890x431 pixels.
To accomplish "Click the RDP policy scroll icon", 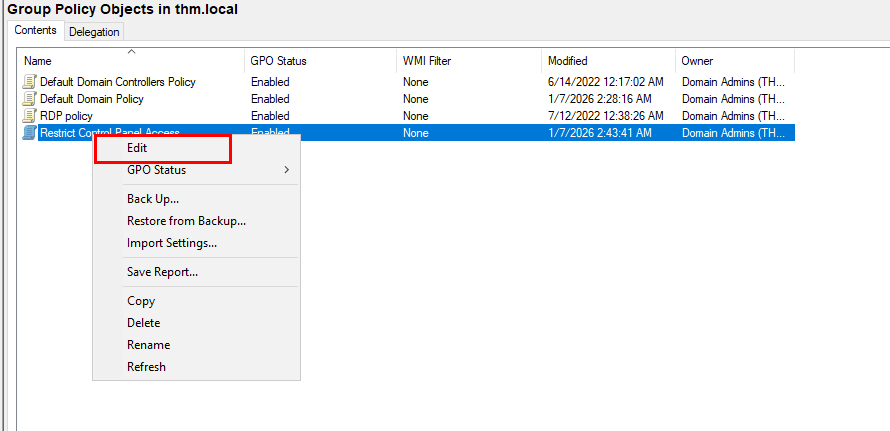I will coord(30,116).
